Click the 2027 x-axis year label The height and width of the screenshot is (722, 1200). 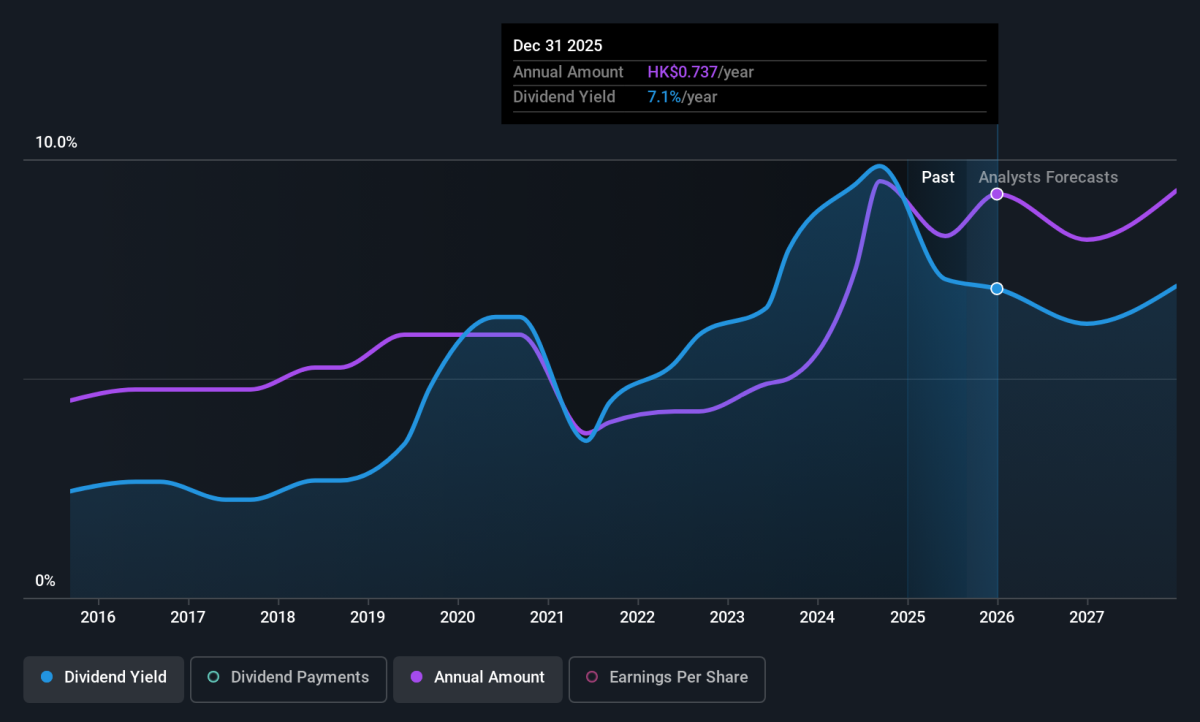click(1086, 616)
